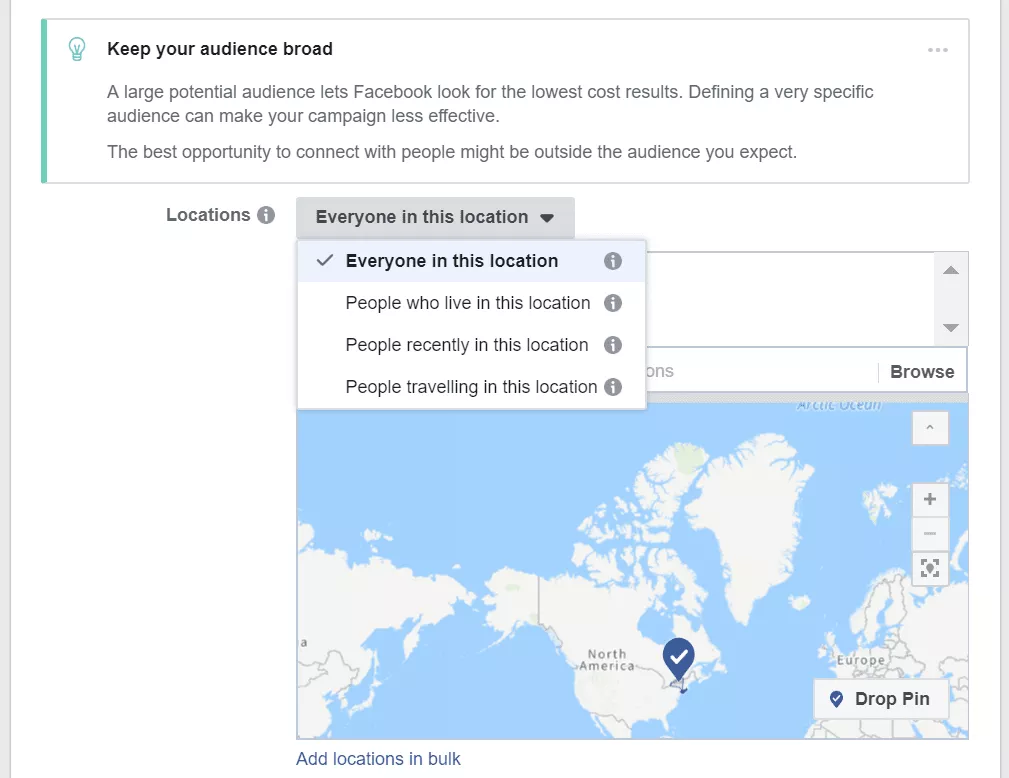Select the blue checkmark pin on the map

pos(679,659)
